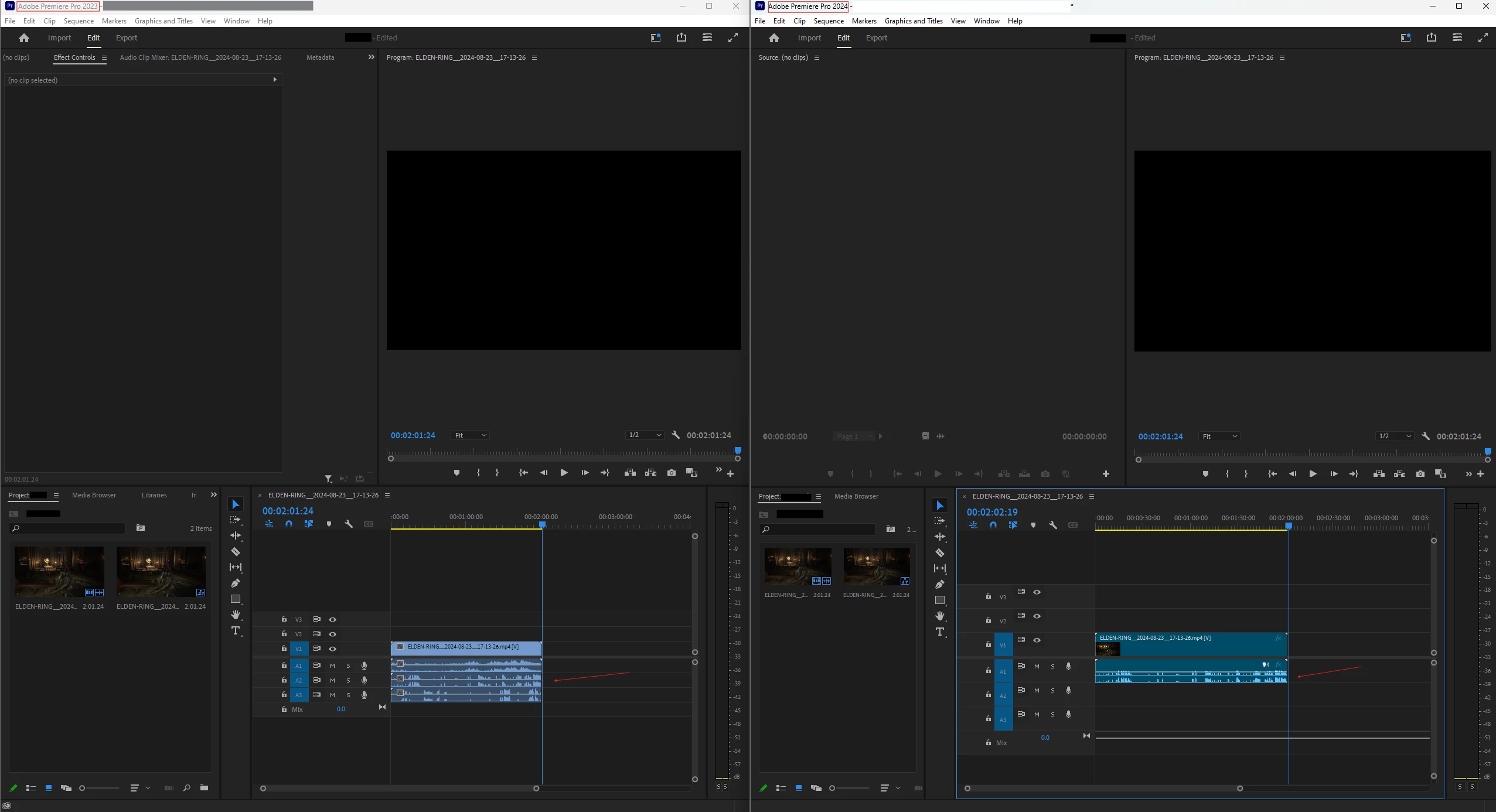
Task: Open the Fit zoom dropdown in left Program monitor
Action: pos(471,435)
